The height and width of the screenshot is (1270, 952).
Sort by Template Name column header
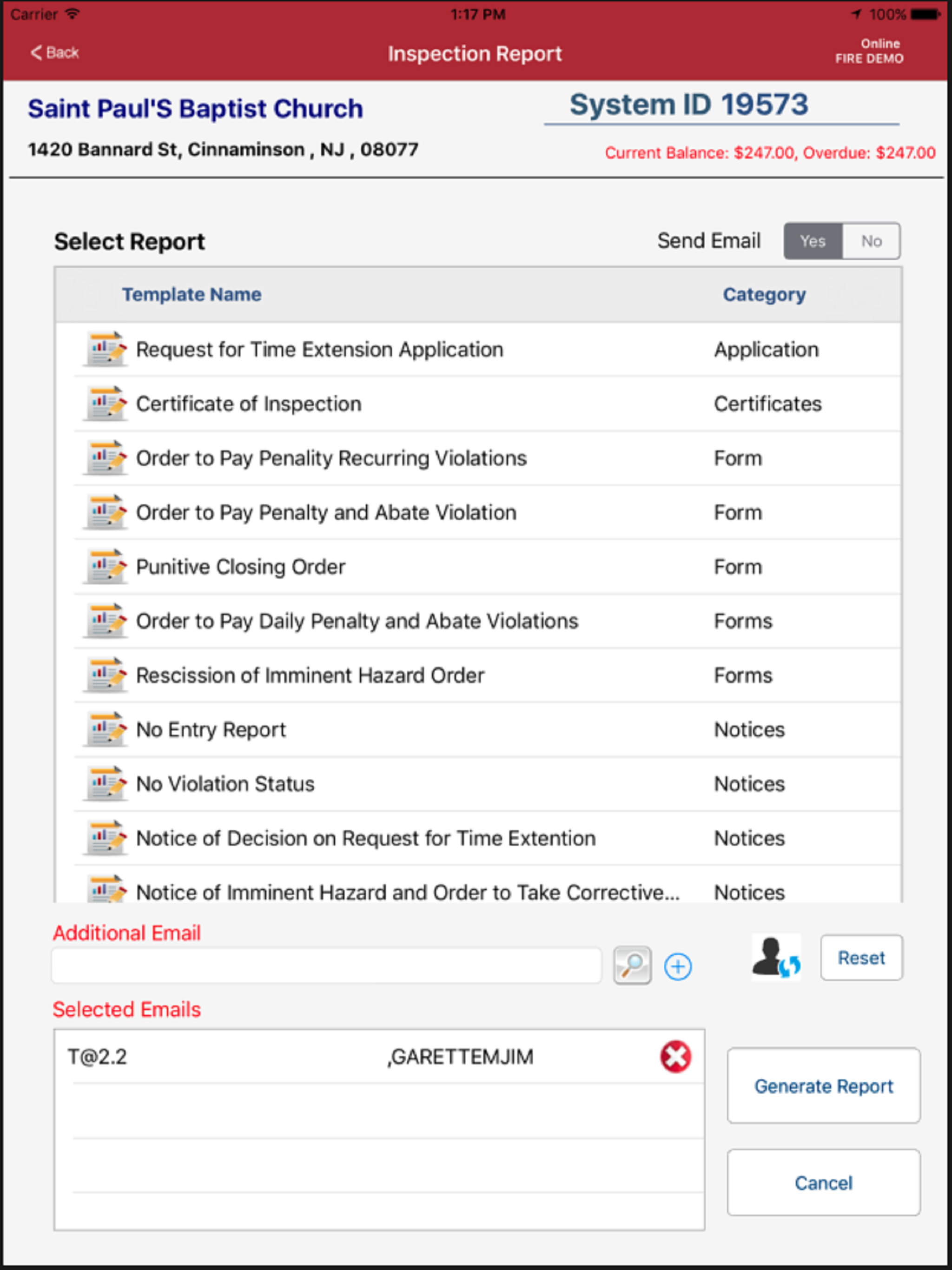192,295
